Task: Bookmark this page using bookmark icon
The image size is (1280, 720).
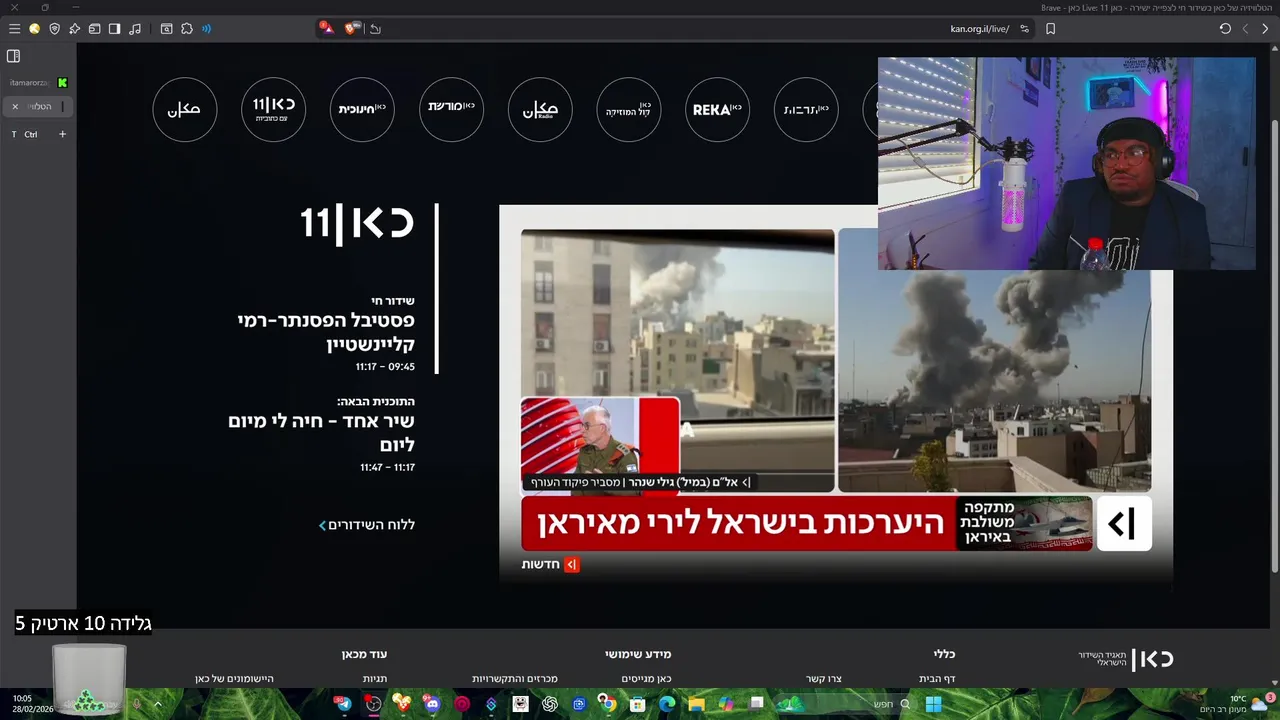Action: pyautogui.click(x=1050, y=29)
